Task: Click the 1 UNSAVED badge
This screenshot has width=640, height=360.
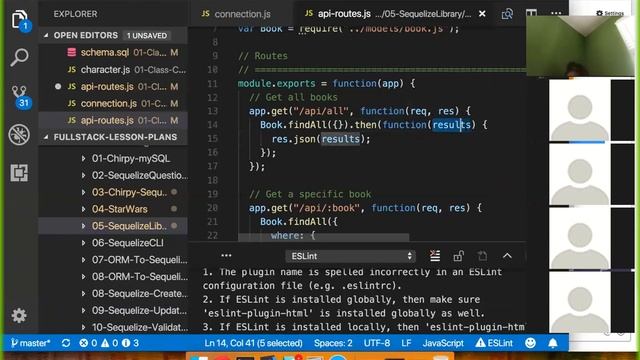Action: point(147,36)
